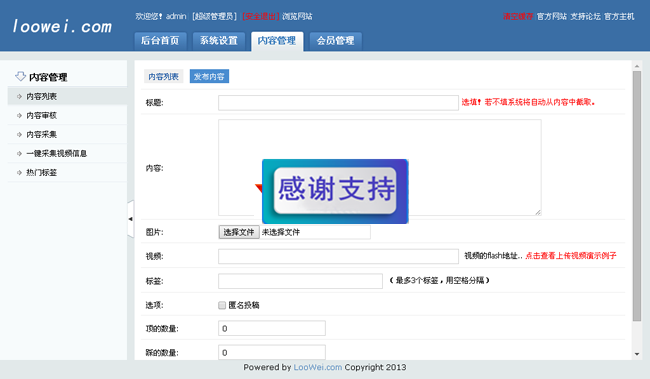The width and height of the screenshot is (650, 379).
Task: Click the loowei.com logo
Action: coord(62,27)
